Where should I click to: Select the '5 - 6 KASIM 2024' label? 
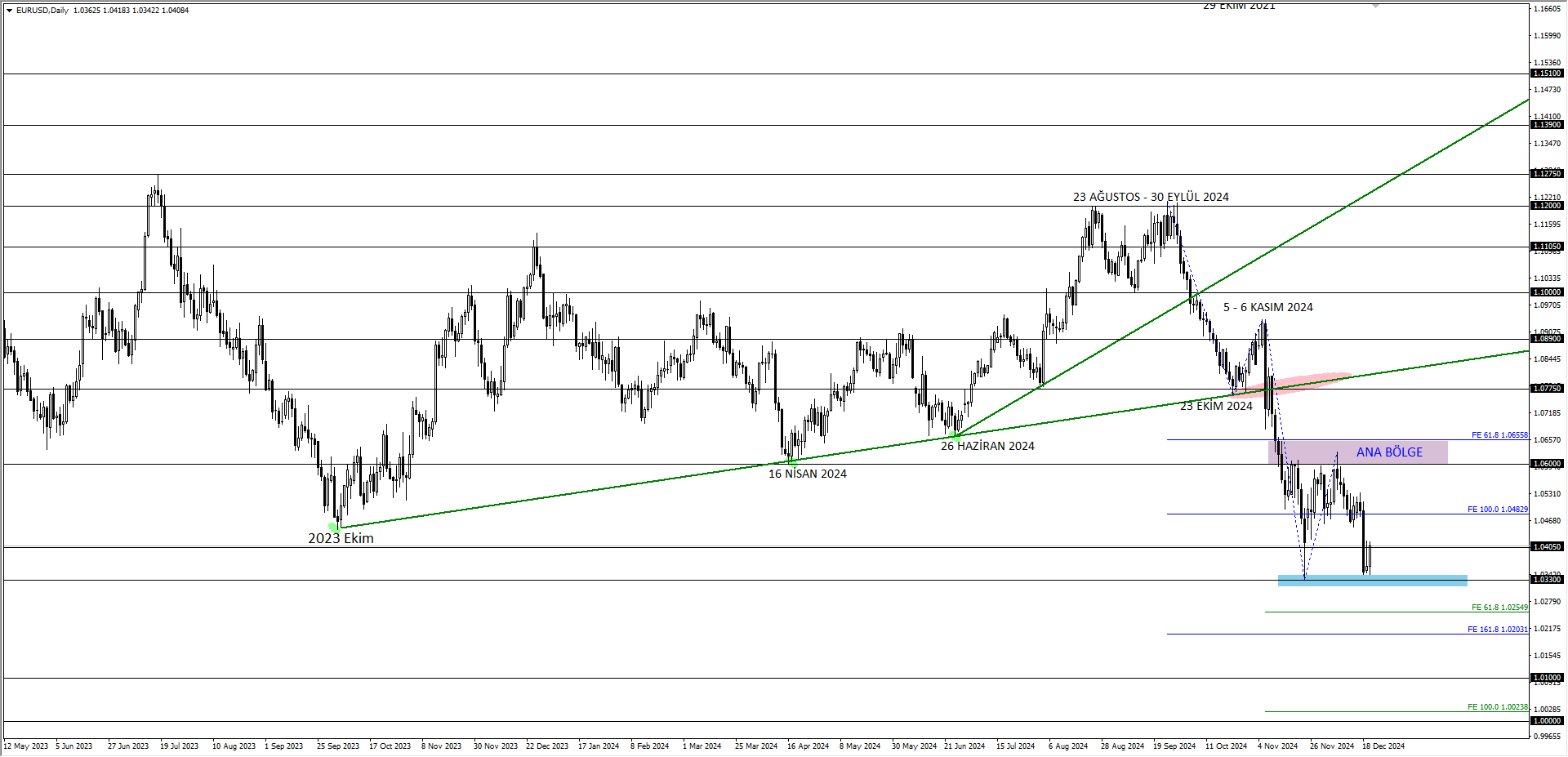(1267, 307)
